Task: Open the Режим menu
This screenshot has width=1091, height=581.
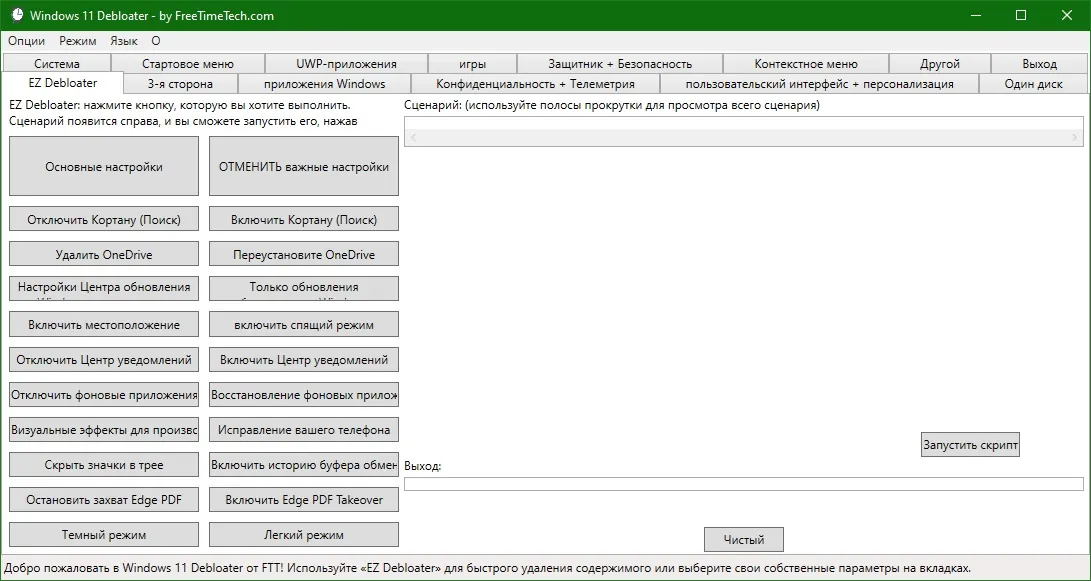Action: [x=78, y=41]
